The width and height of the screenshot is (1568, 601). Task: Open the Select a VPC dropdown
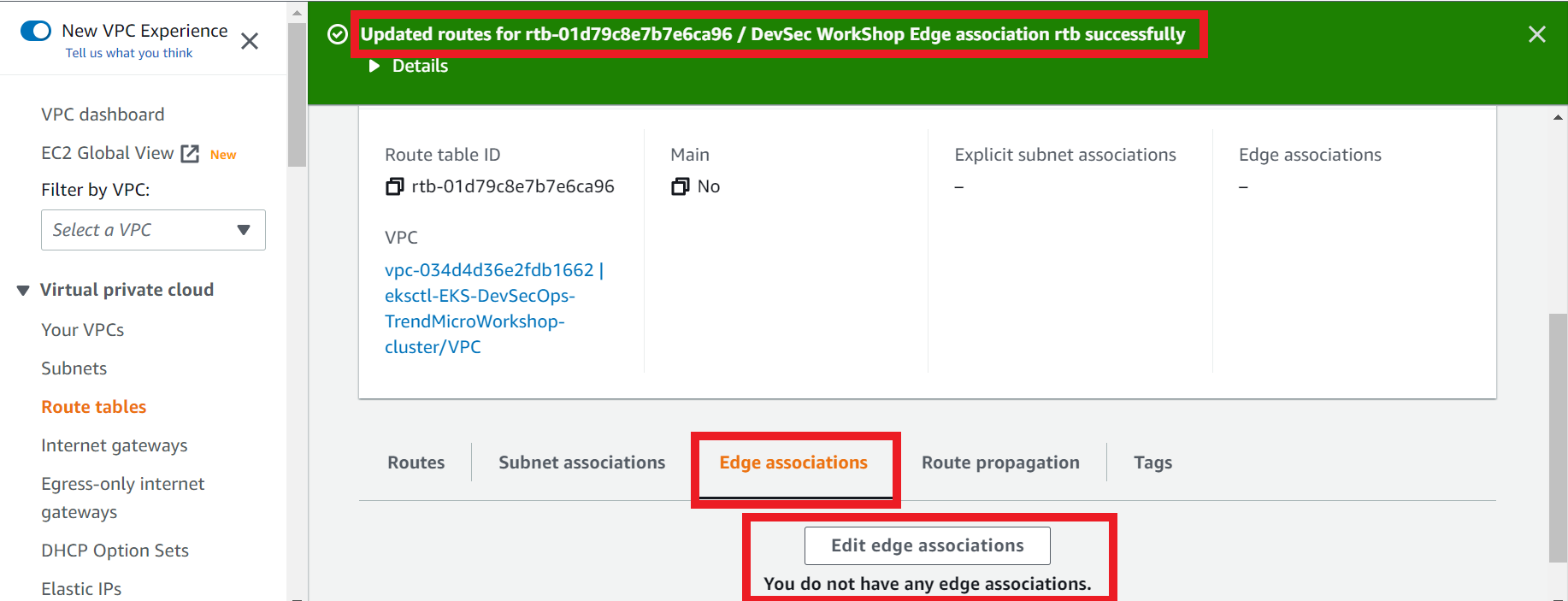pyautogui.click(x=153, y=230)
